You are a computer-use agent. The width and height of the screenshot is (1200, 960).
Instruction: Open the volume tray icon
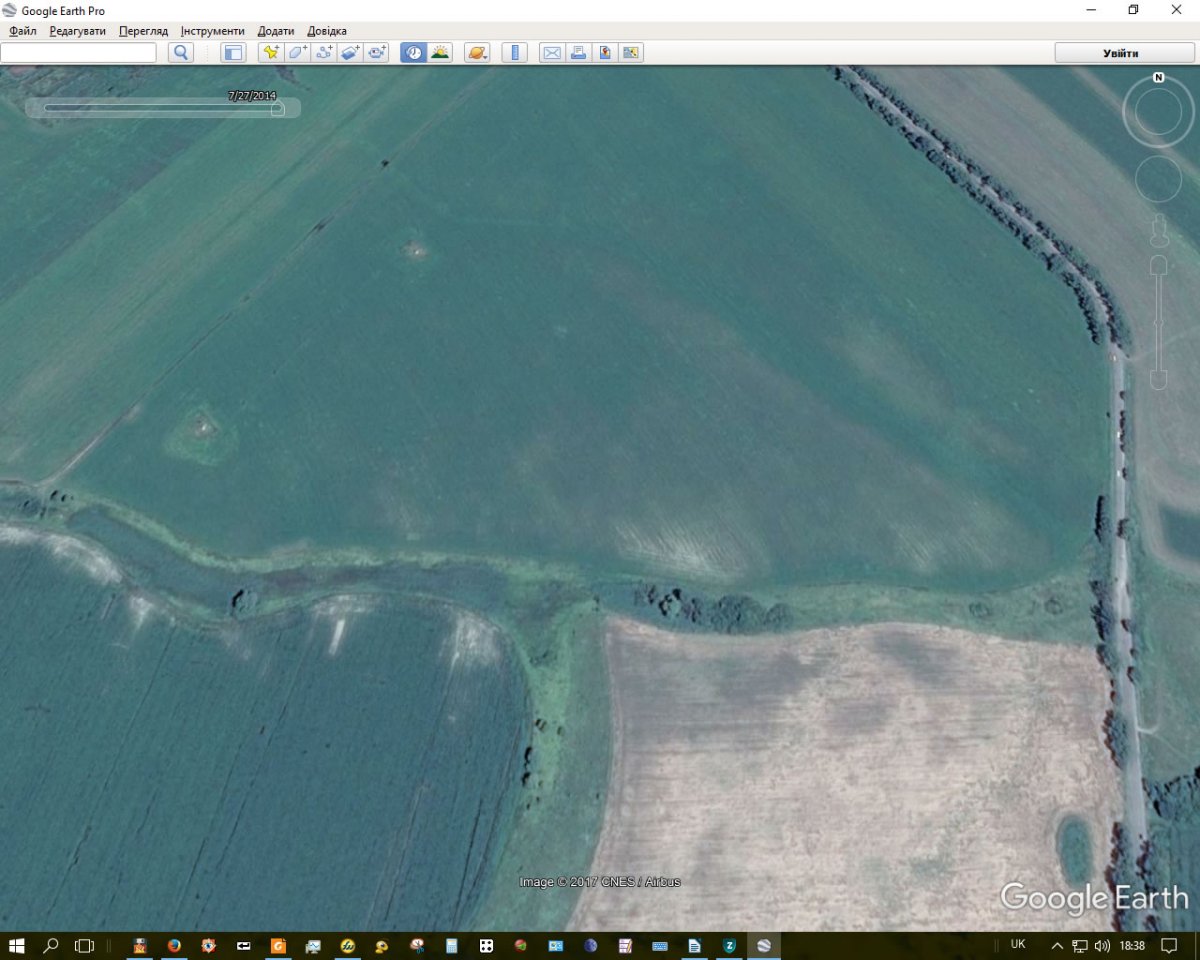(1102, 945)
